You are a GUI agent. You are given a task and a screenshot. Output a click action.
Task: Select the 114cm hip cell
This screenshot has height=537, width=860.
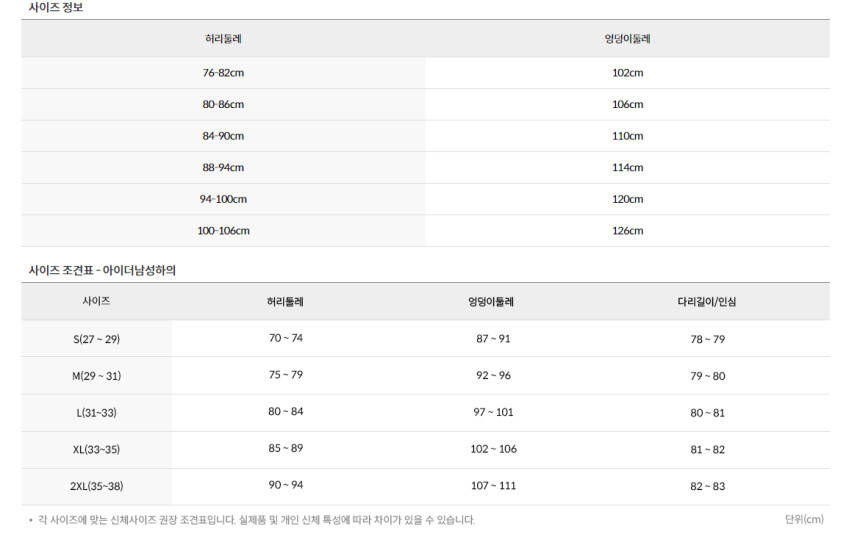627,168
